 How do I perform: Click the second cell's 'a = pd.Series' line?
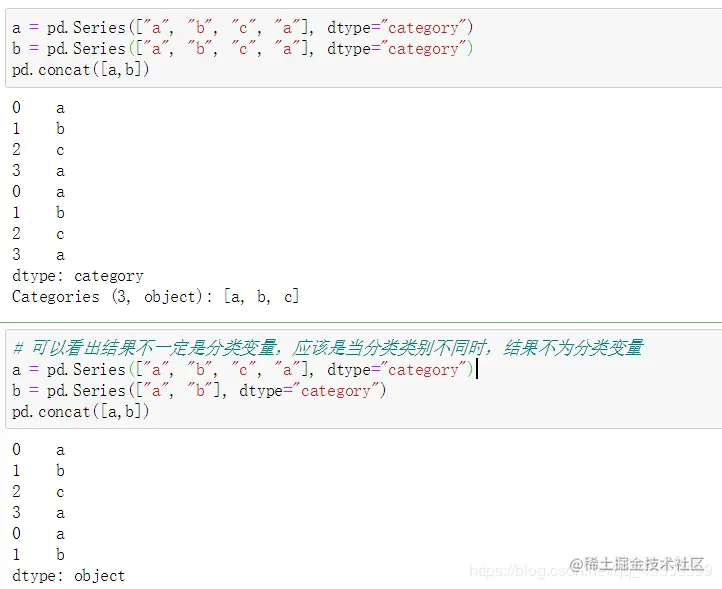click(242, 369)
